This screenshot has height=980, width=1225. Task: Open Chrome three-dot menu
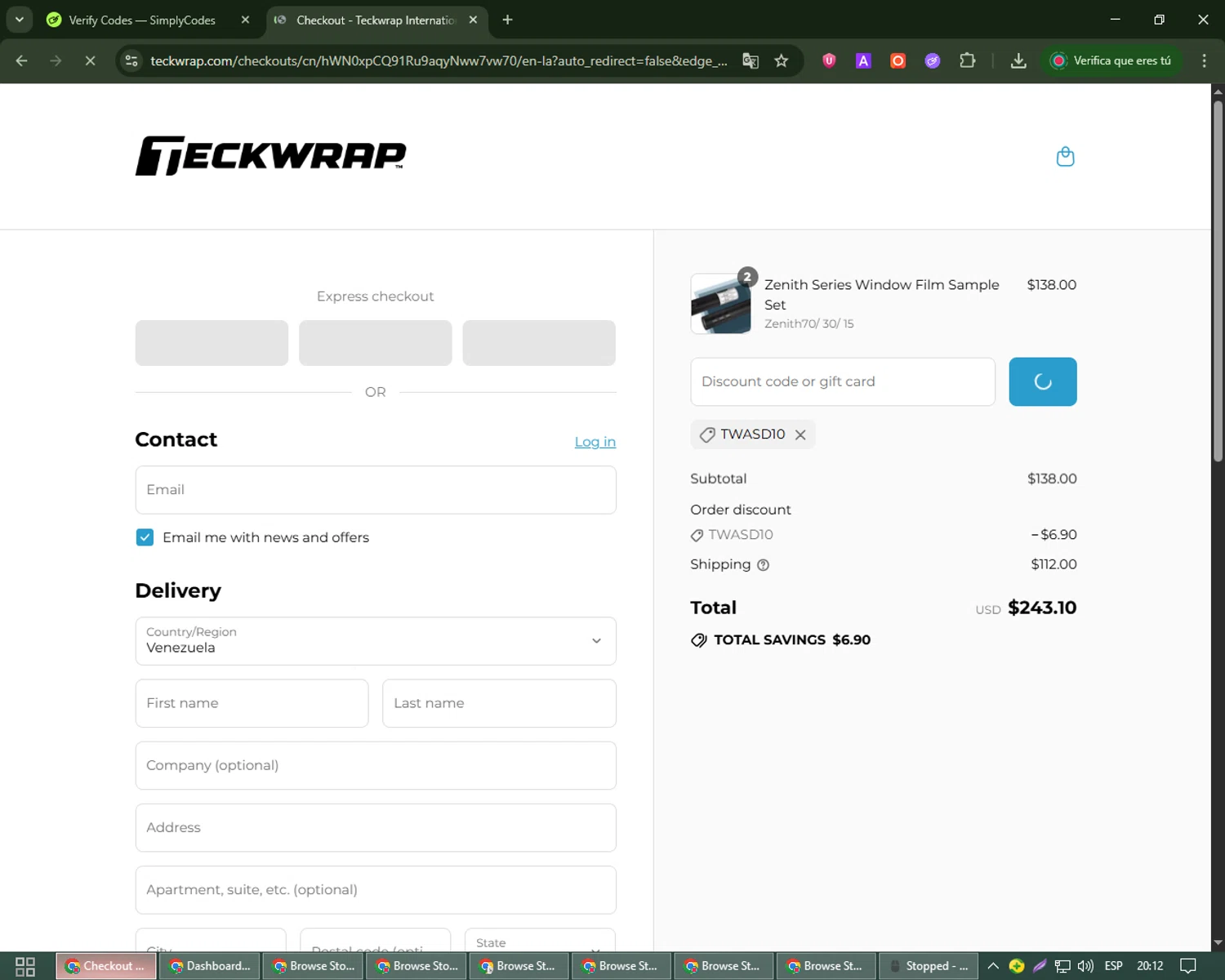(1204, 60)
